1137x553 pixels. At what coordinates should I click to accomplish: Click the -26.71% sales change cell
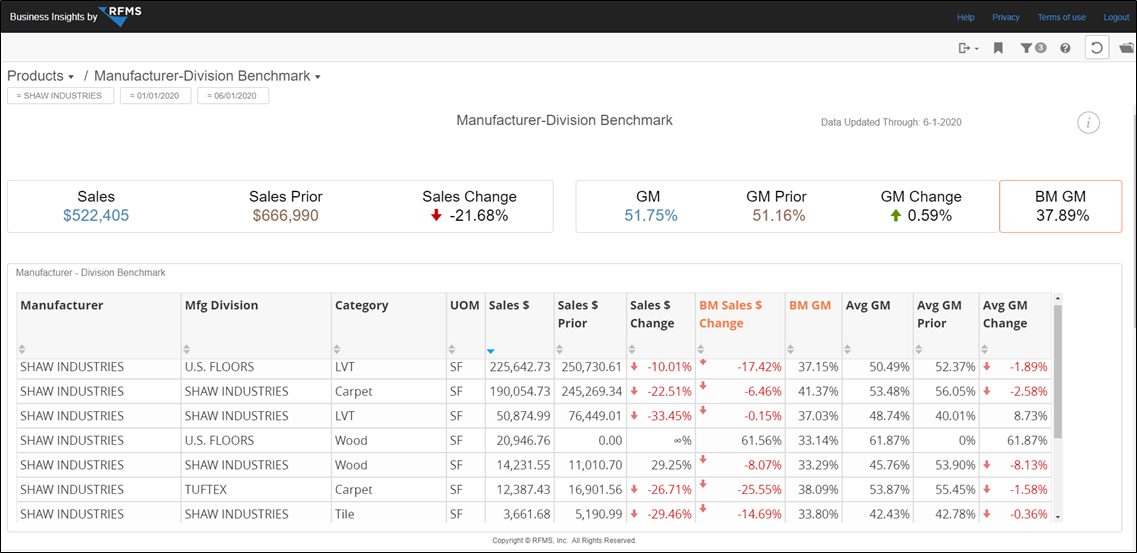[660, 489]
